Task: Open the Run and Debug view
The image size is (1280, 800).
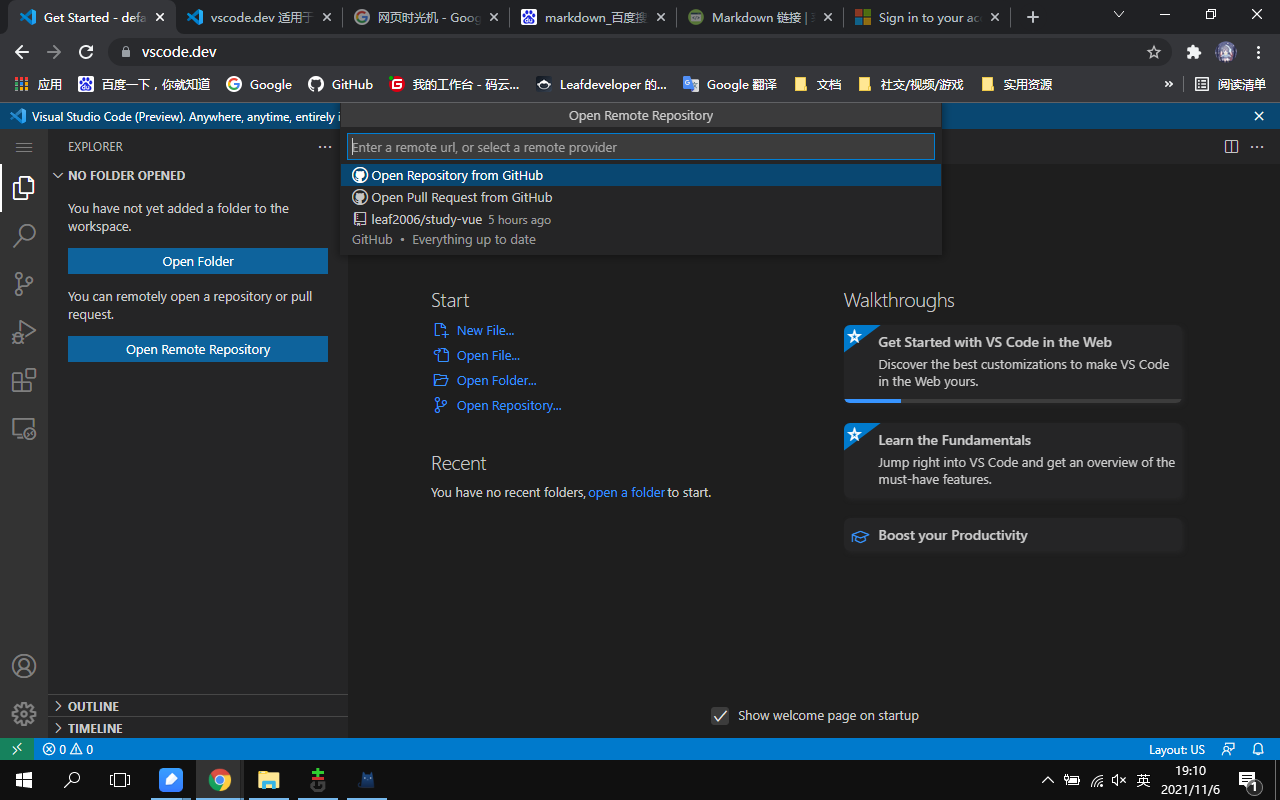Action: coord(24,332)
